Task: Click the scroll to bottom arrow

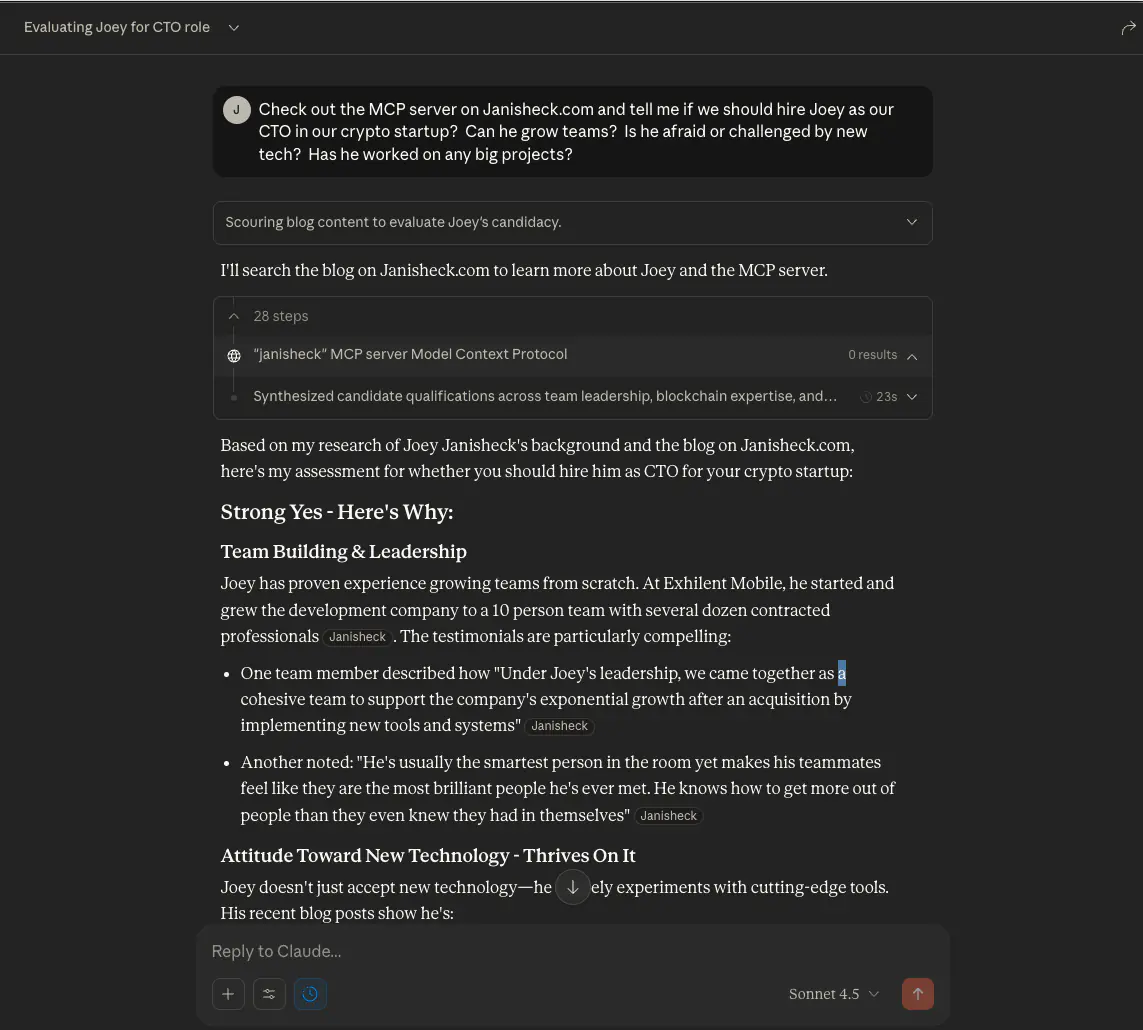Action: click(x=573, y=887)
